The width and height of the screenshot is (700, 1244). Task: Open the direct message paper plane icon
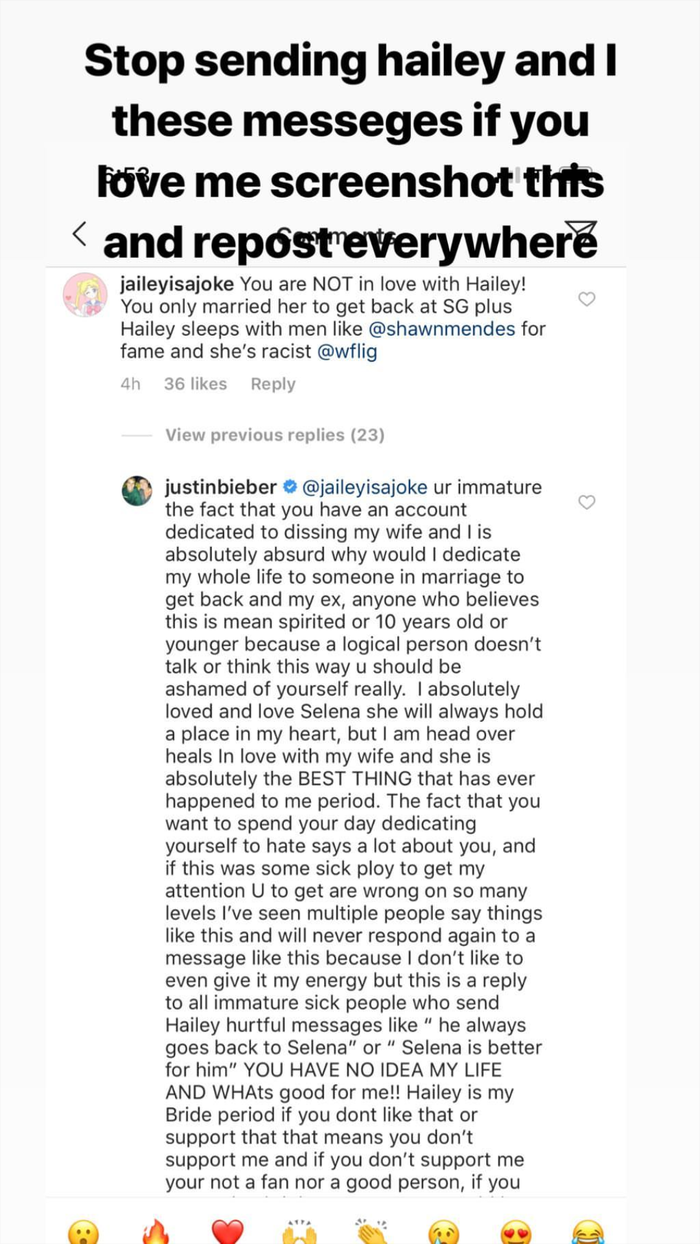point(581,233)
